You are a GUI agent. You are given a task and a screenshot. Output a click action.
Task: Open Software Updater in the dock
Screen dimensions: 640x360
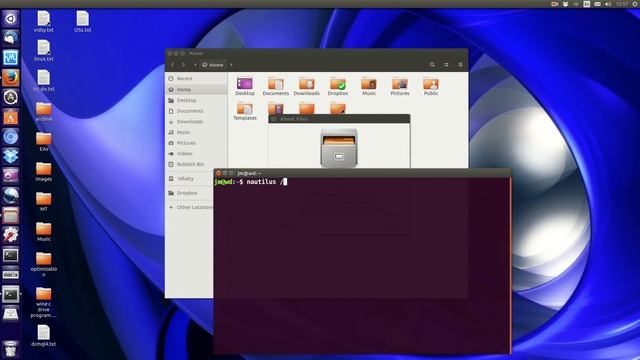click(11, 97)
